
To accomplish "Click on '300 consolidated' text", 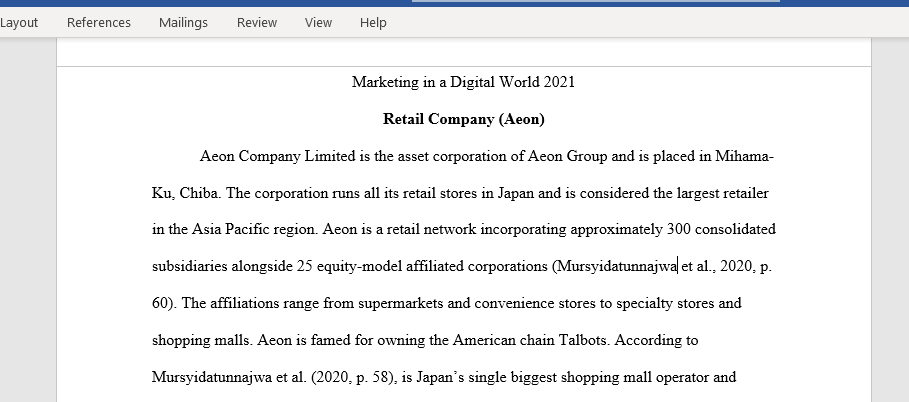I will pyautogui.click(x=721, y=230).
